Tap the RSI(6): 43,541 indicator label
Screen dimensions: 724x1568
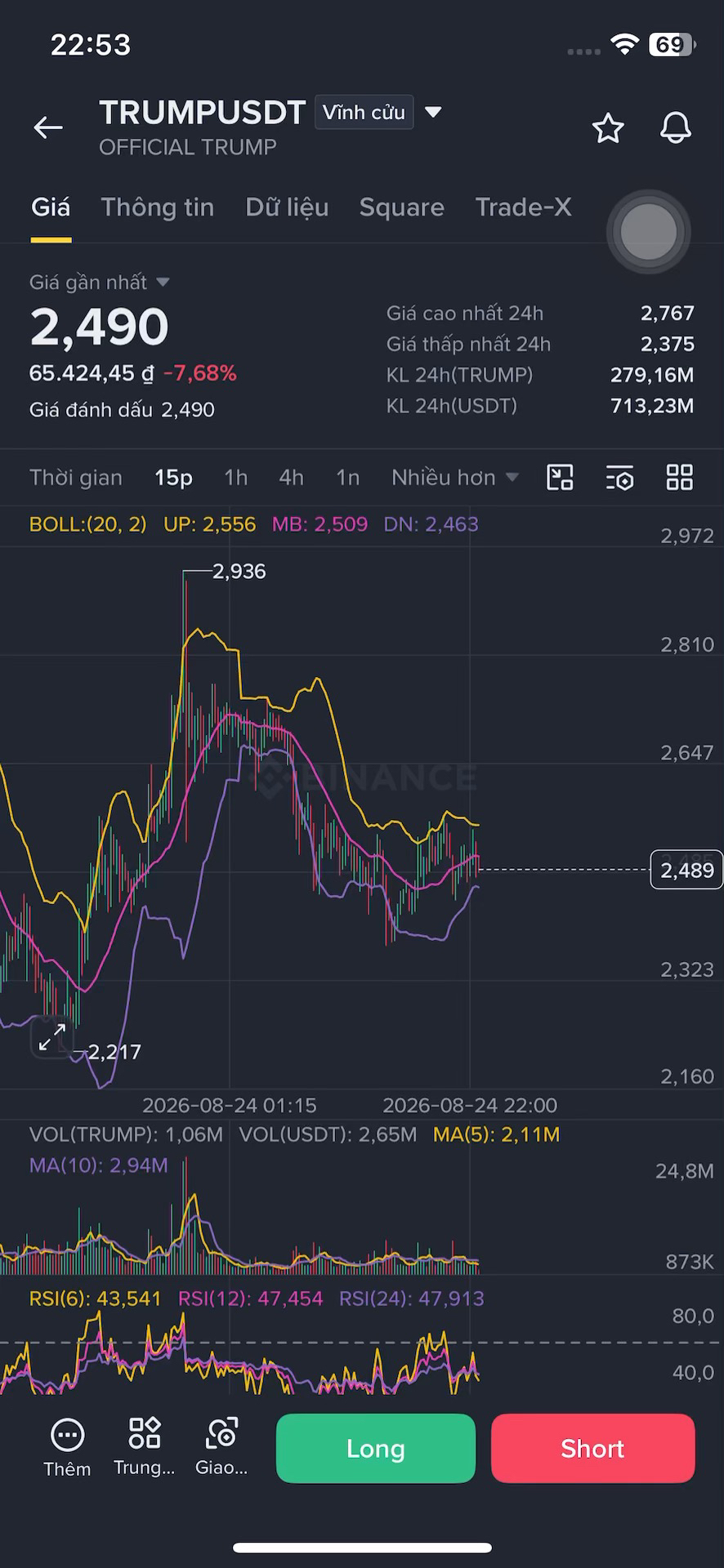click(96, 1298)
